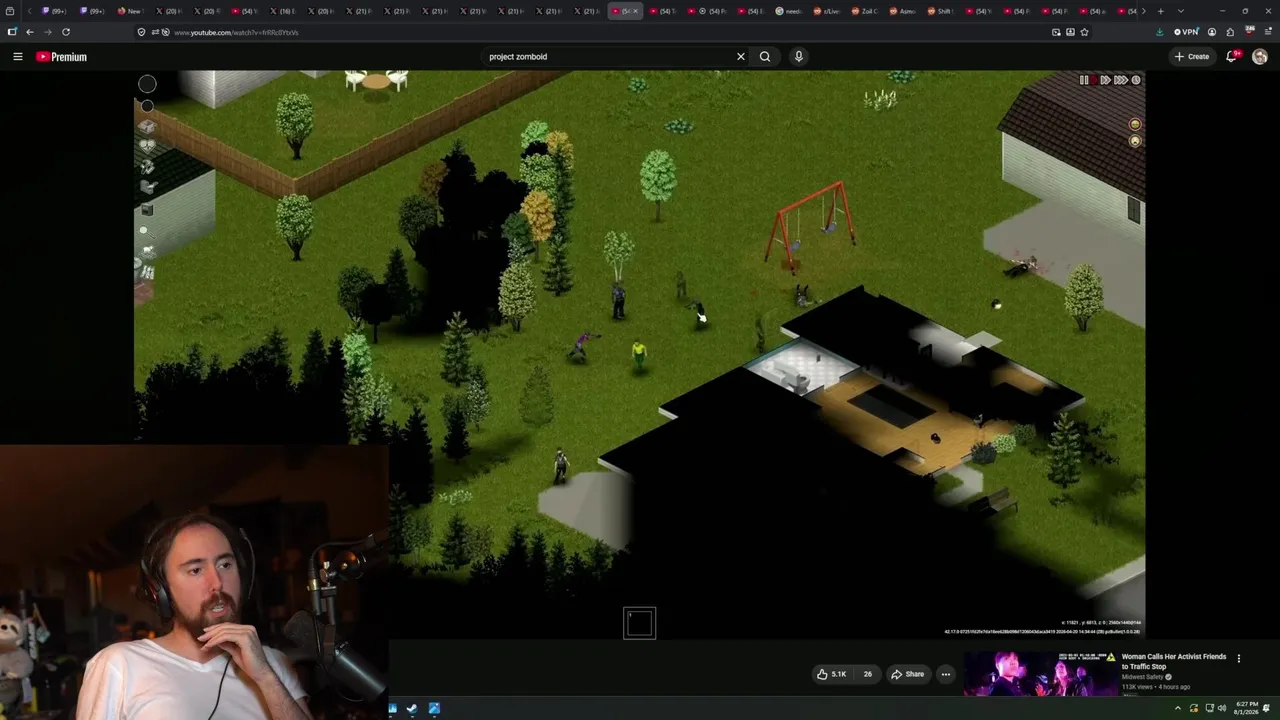Viewport: 1280px width, 720px height.
Task: Switch to the 'Asmo' tab
Action: click(903, 11)
